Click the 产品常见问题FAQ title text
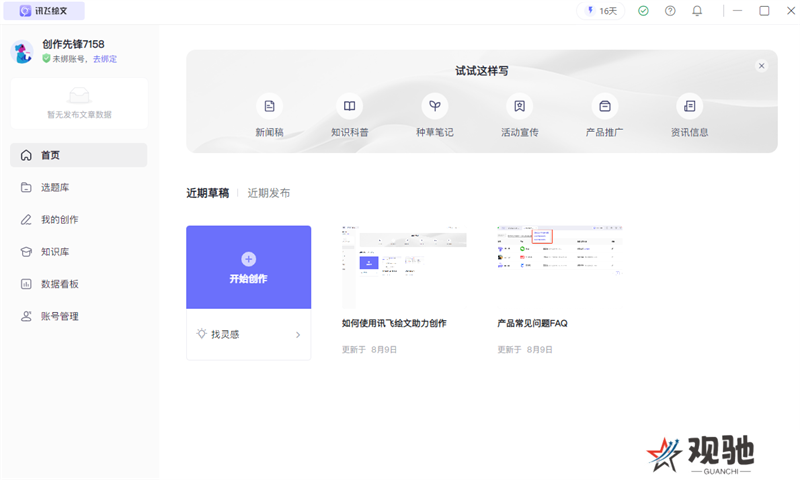This screenshot has height=480, width=800. [532, 323]
